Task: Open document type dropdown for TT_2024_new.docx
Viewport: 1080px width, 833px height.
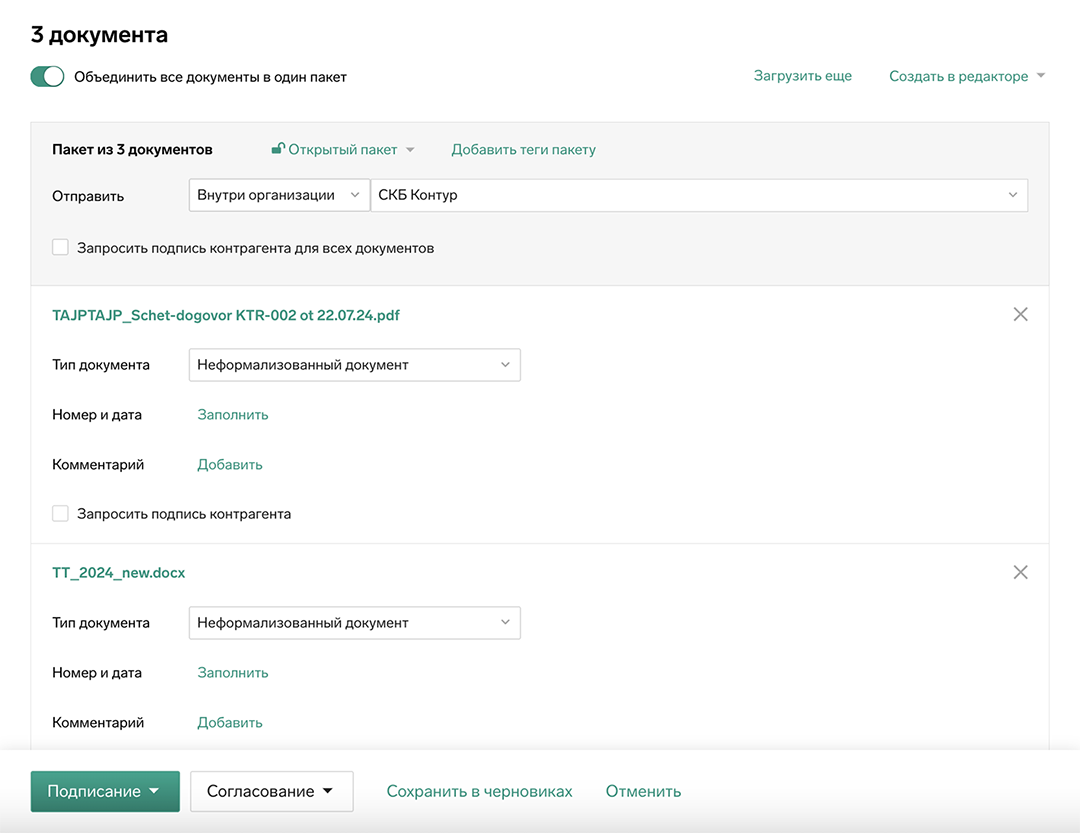Action: tap(355, 623)
